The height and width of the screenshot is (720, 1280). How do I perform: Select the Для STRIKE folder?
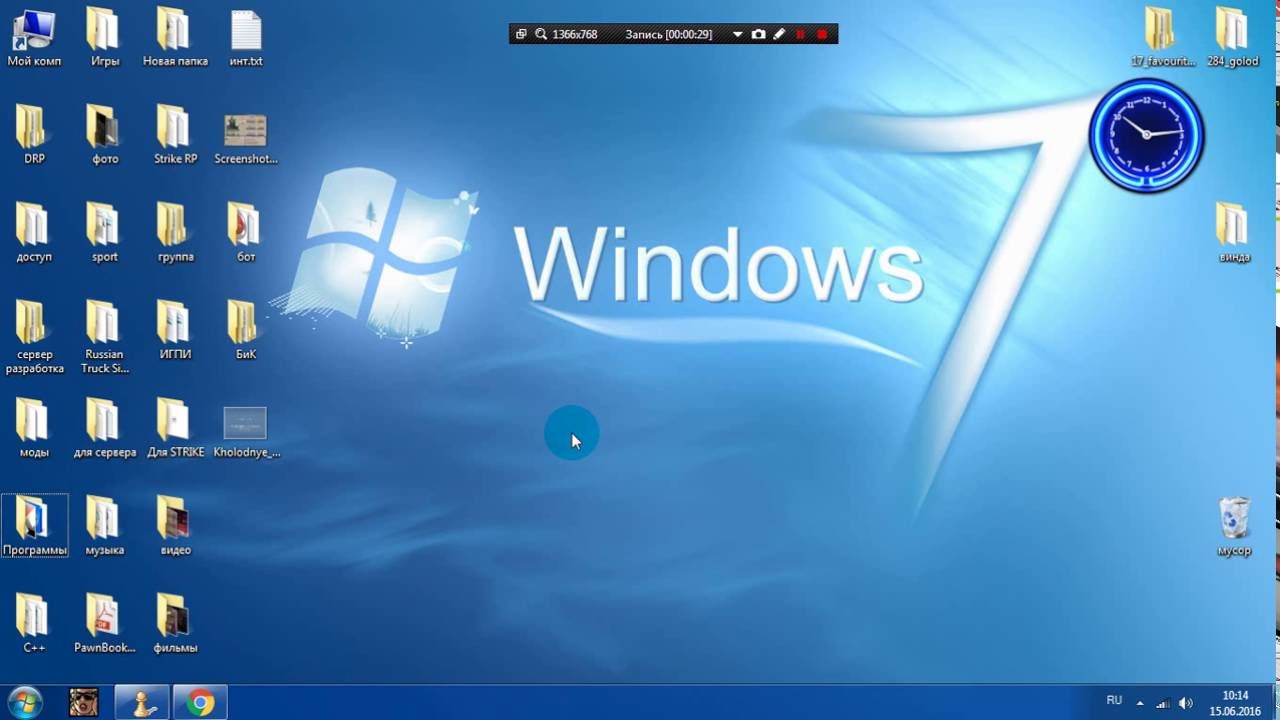click(x=175, y=428)
